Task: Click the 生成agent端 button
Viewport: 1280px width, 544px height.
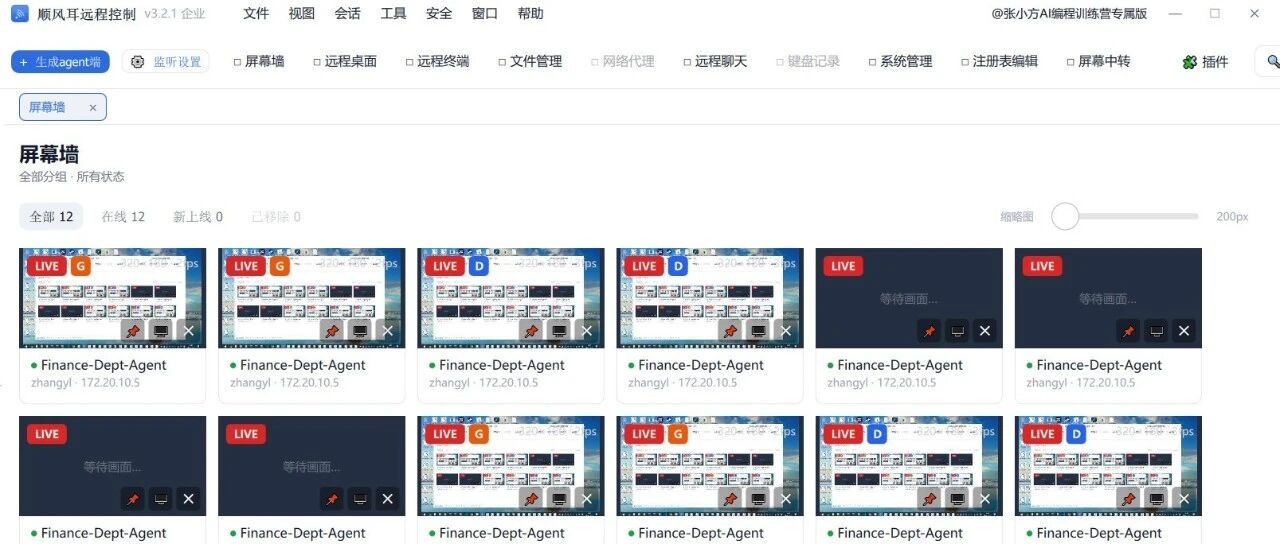Action: pyautogui.click(x=60, y=62)
